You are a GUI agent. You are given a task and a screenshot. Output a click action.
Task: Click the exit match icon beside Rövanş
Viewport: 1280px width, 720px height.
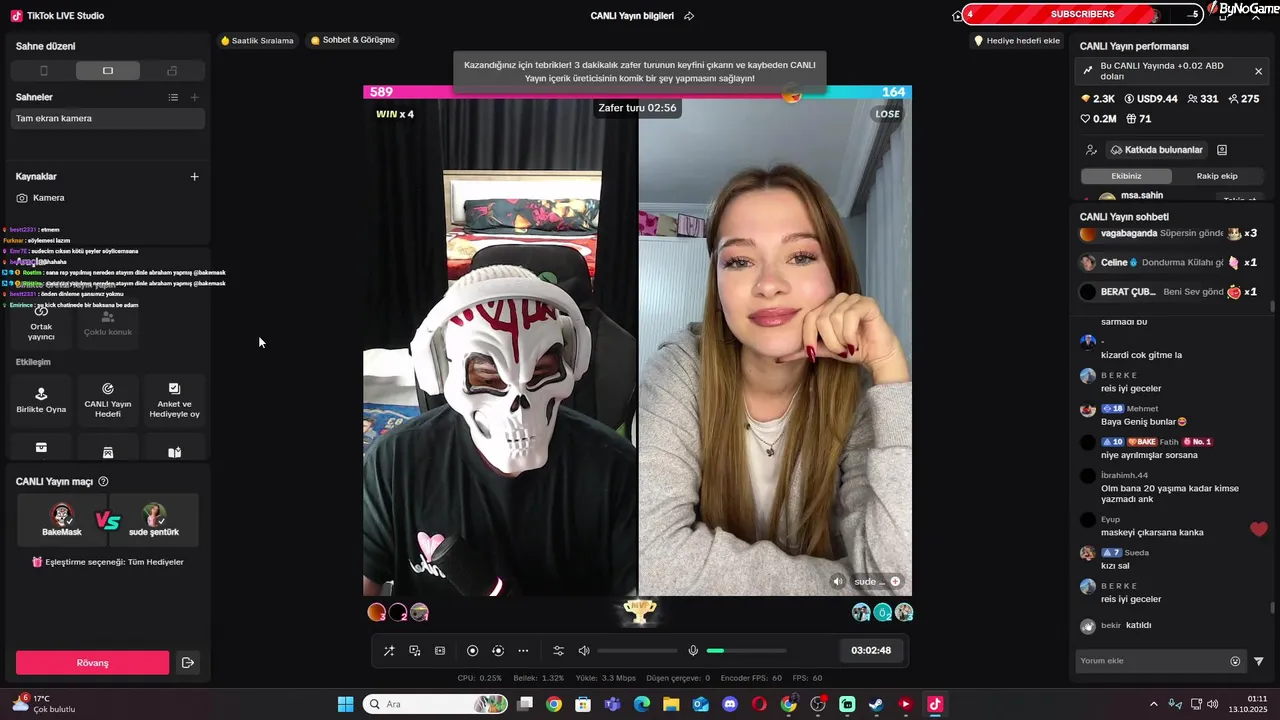click(x=187, y=662)
